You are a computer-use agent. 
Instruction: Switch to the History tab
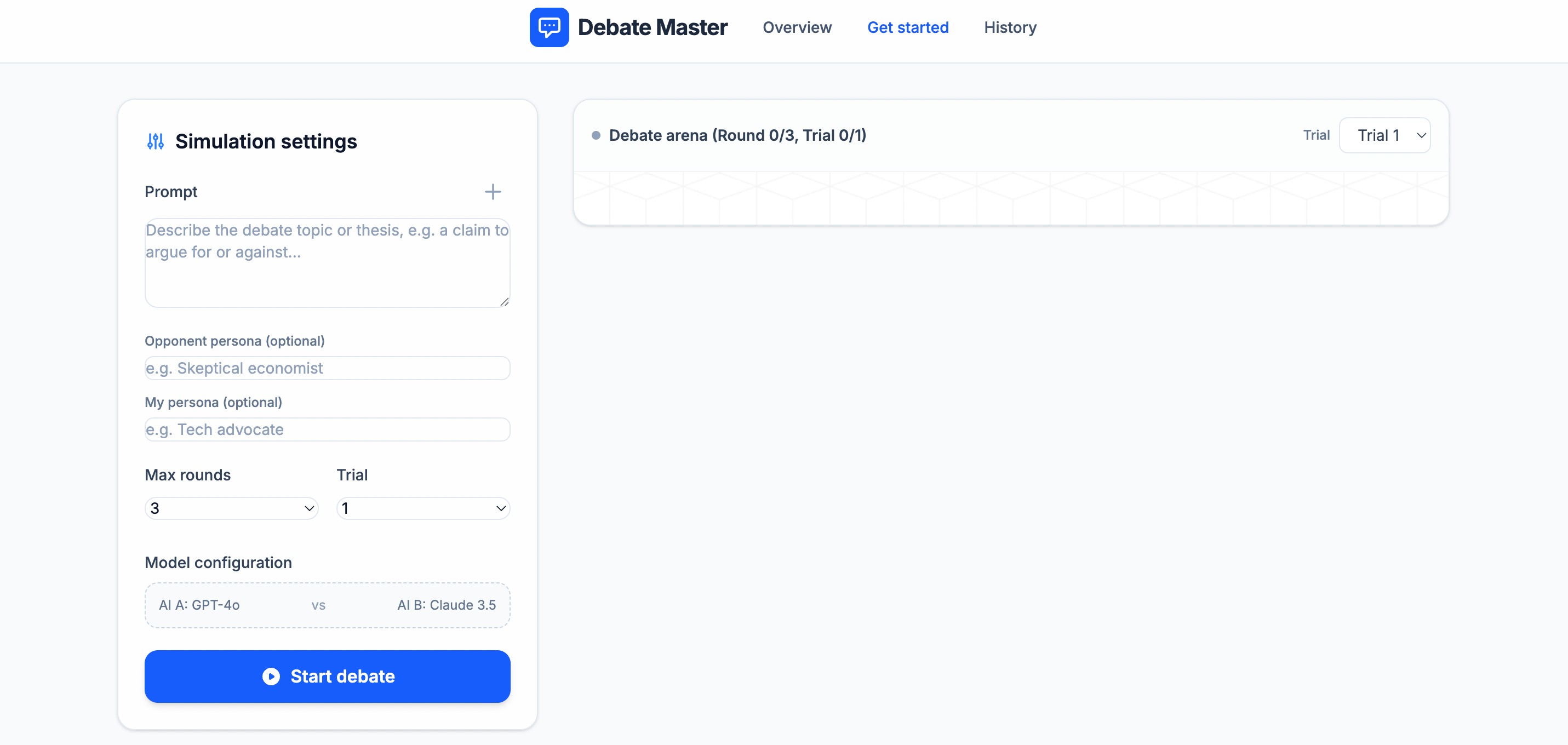tap(1010, 27)
